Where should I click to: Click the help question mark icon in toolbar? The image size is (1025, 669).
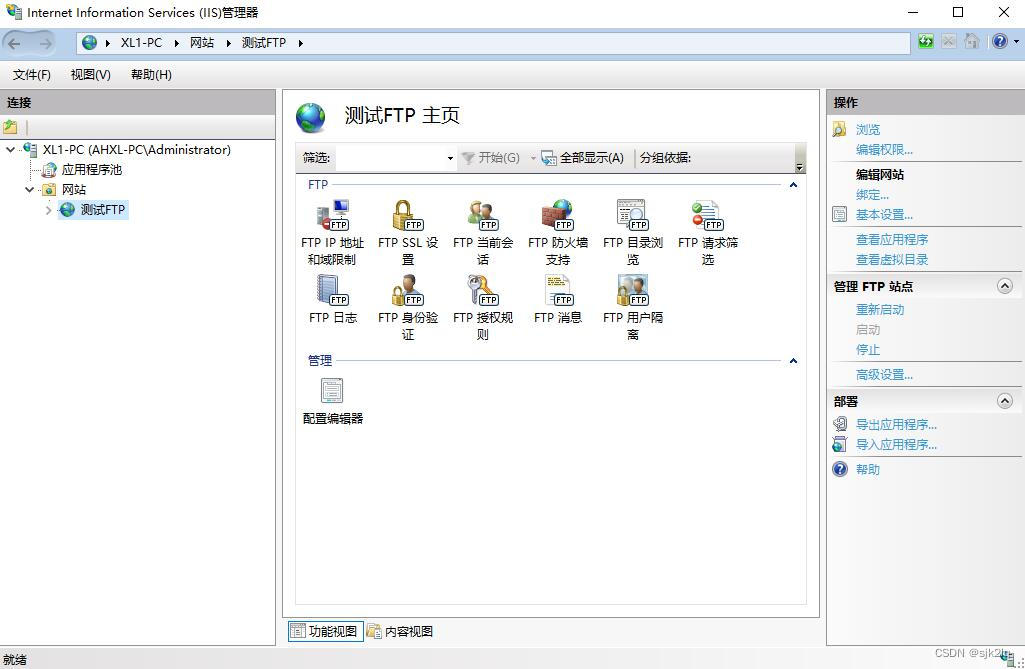(x=1000, y=42)
